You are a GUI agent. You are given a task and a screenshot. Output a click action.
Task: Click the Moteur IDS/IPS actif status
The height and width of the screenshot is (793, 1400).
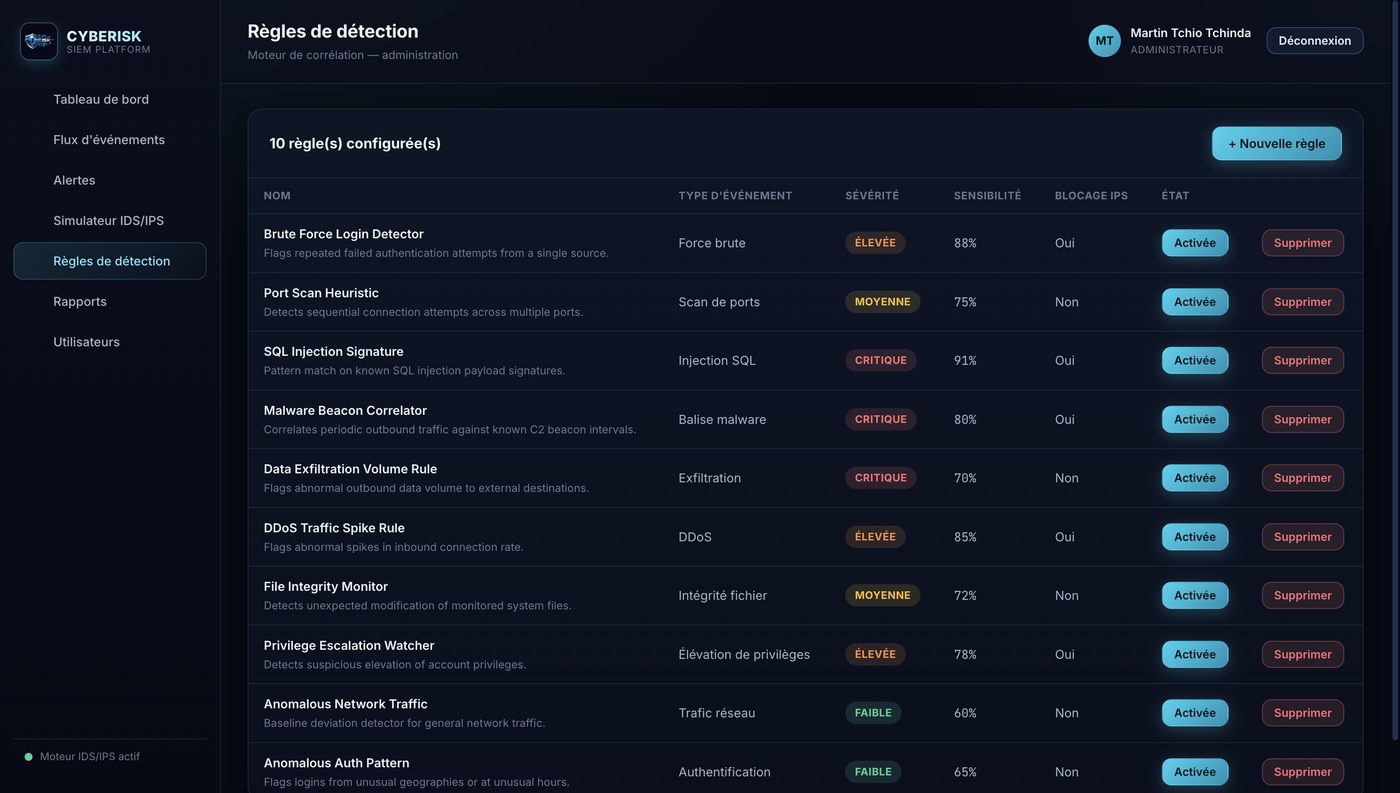82,757
